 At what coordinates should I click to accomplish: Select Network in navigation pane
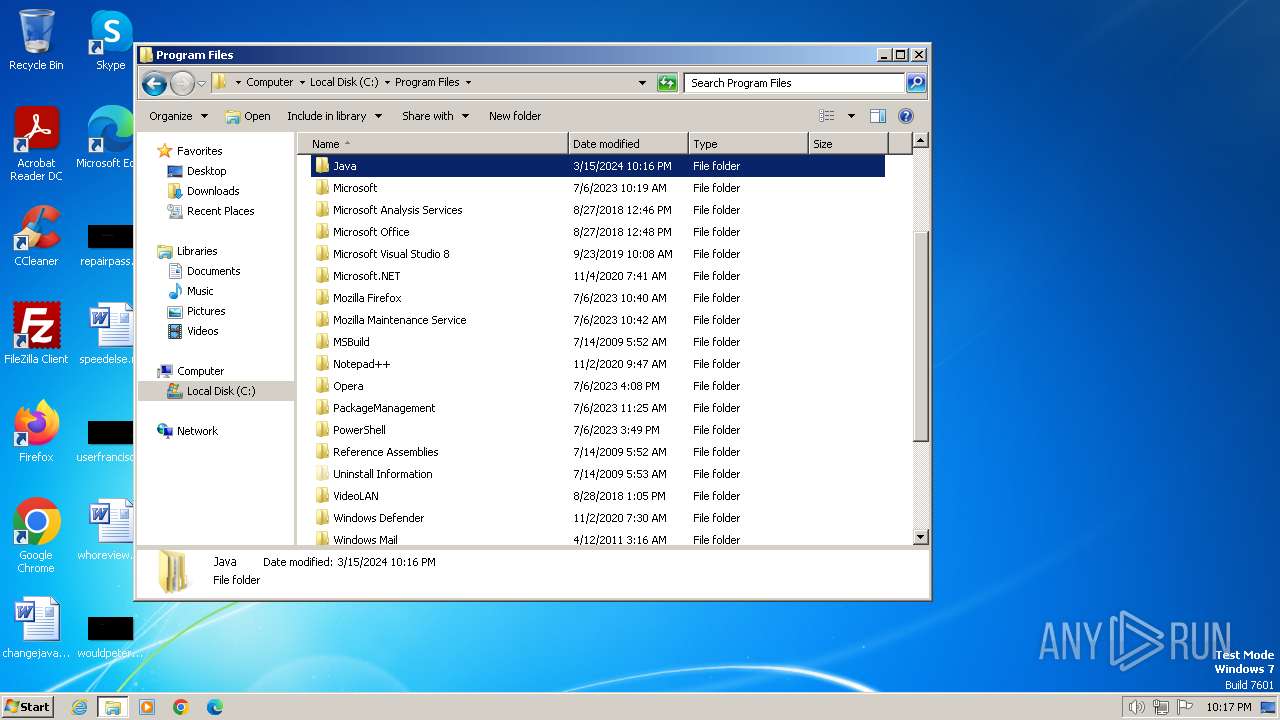click(x=197, y=431)
